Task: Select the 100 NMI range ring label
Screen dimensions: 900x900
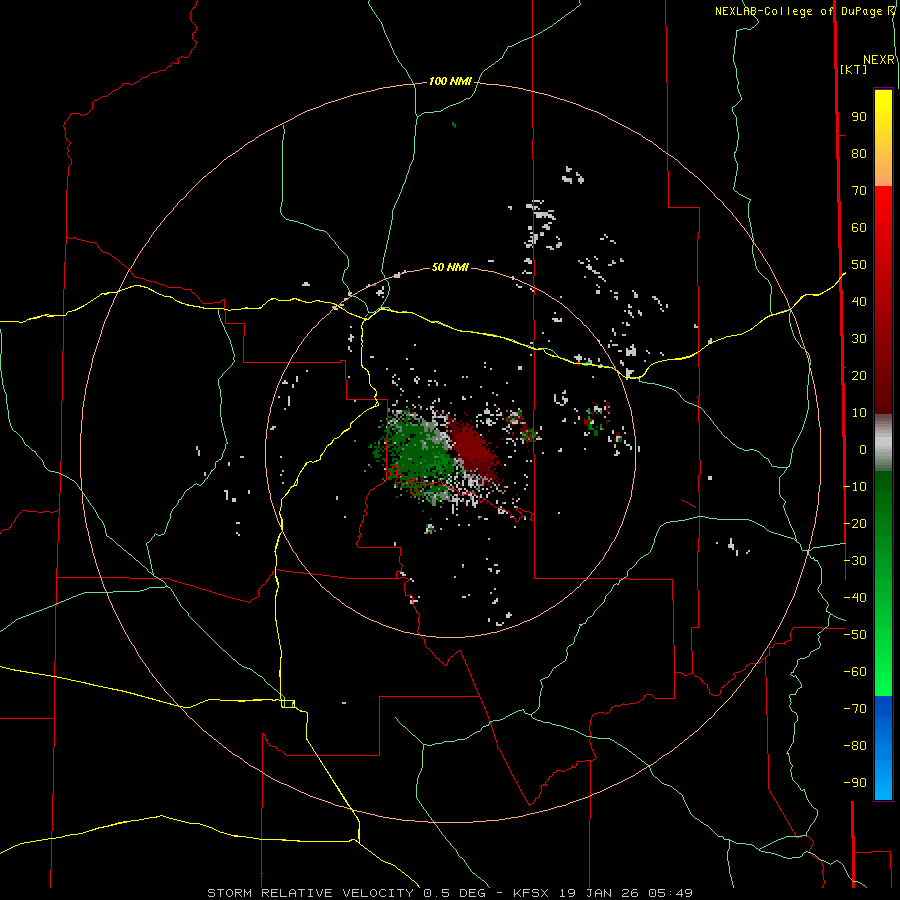Action: click(450, 82)
